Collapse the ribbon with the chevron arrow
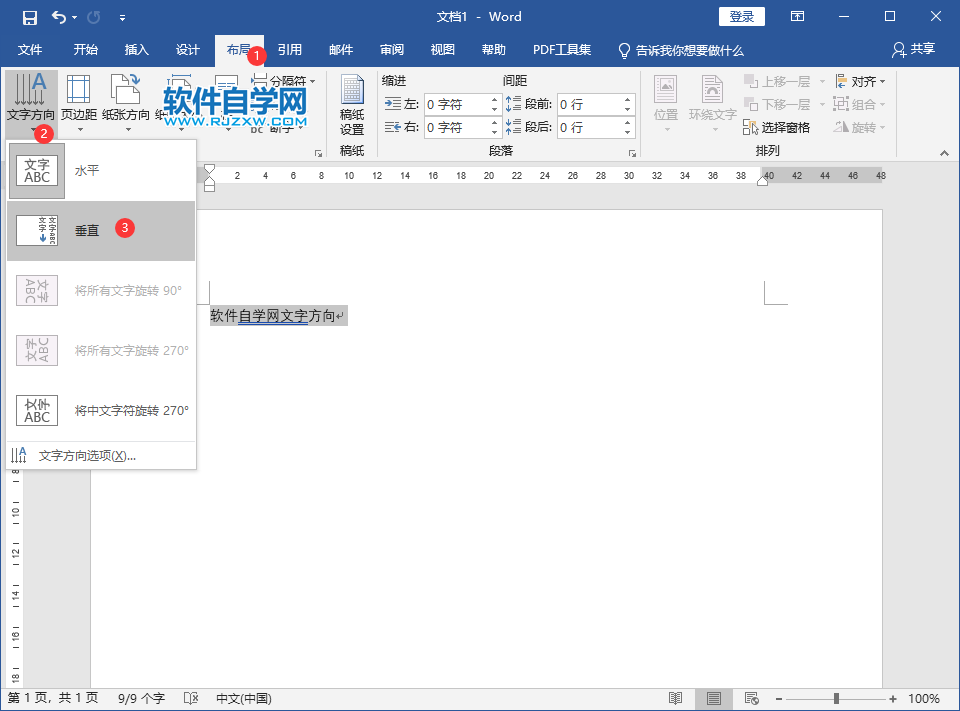 (942, 153)
